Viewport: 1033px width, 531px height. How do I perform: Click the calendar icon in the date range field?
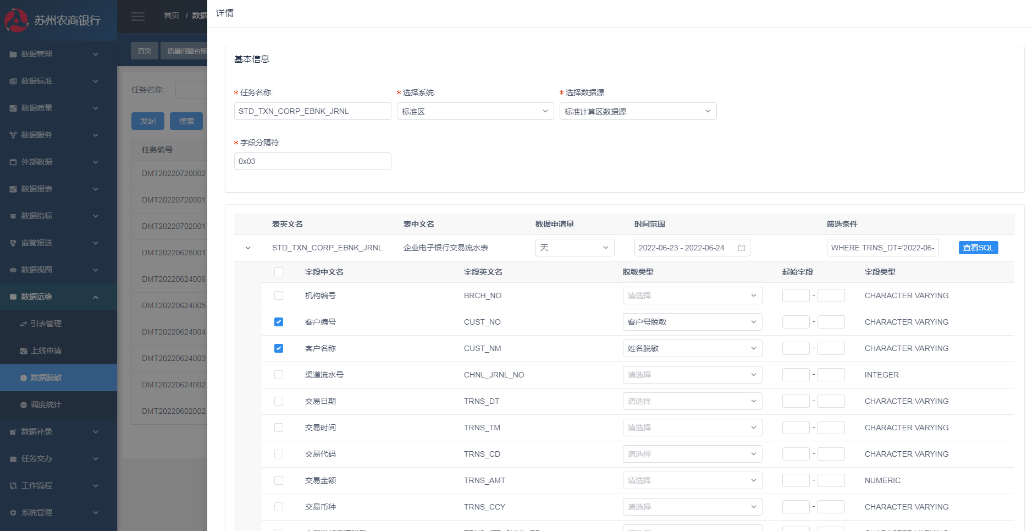point(741,248)
